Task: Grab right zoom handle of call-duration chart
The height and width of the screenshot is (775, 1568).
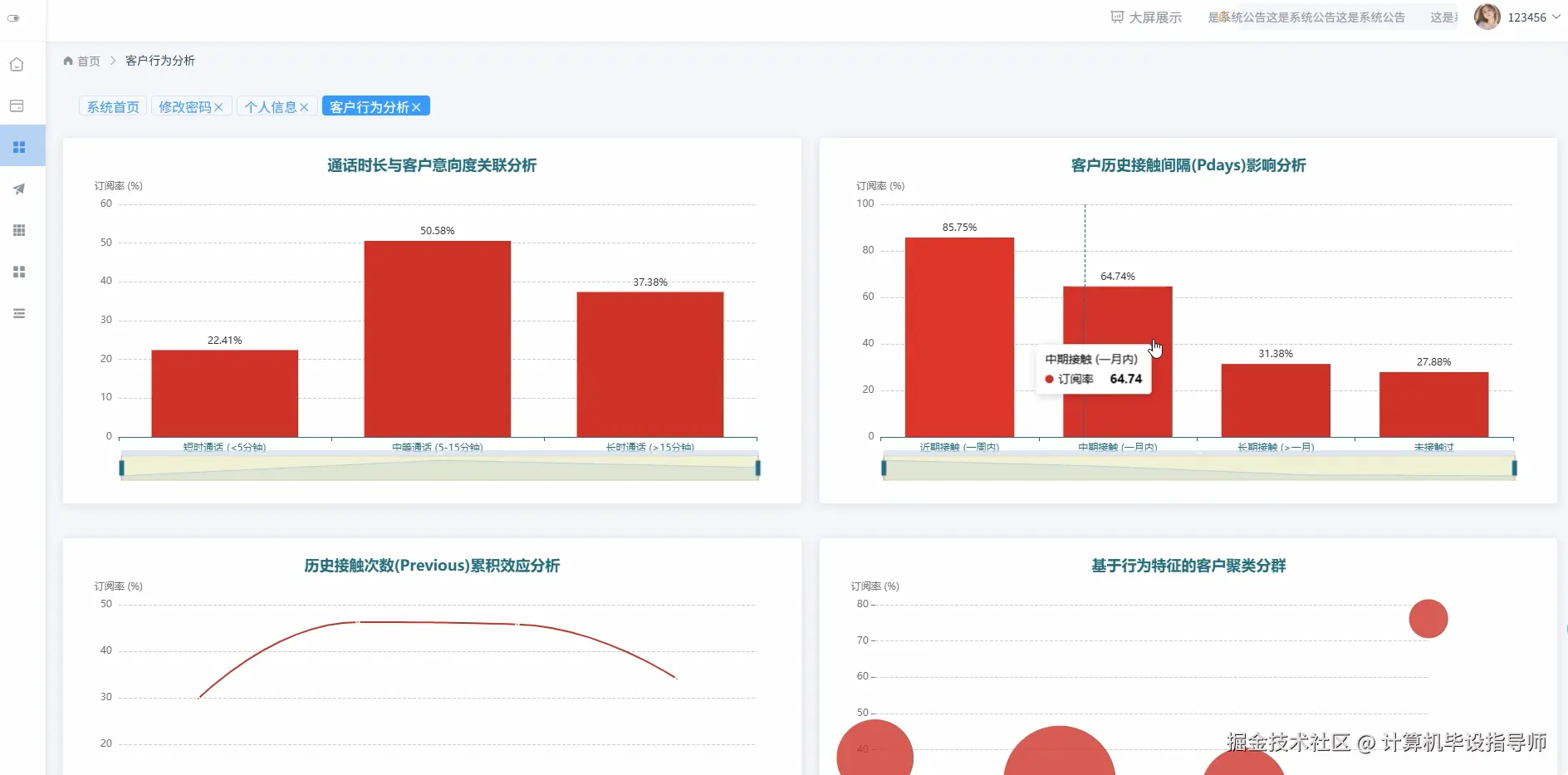Action: [x=757, y=468]
